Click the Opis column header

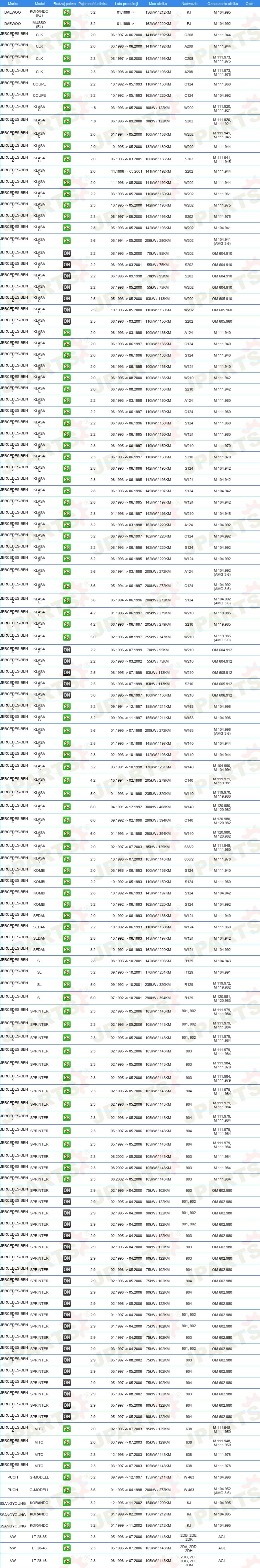250,4
